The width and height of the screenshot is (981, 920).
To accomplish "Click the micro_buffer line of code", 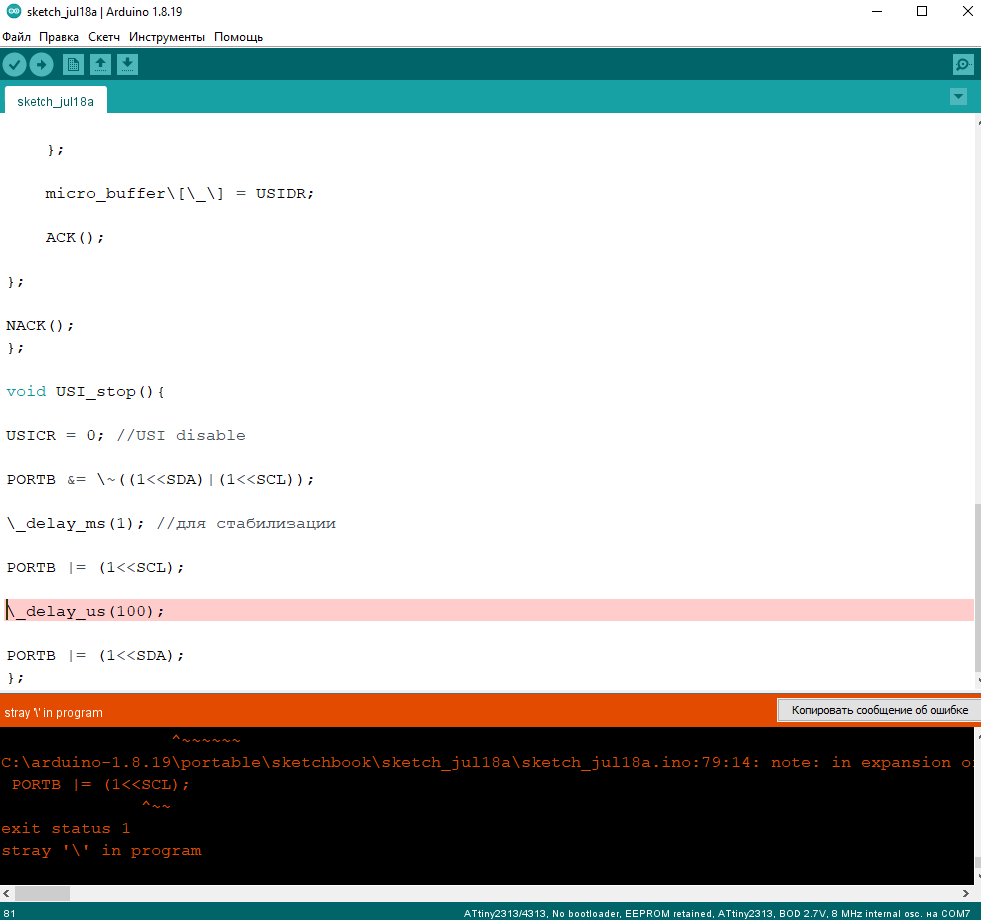I will (x=179, y=193).
